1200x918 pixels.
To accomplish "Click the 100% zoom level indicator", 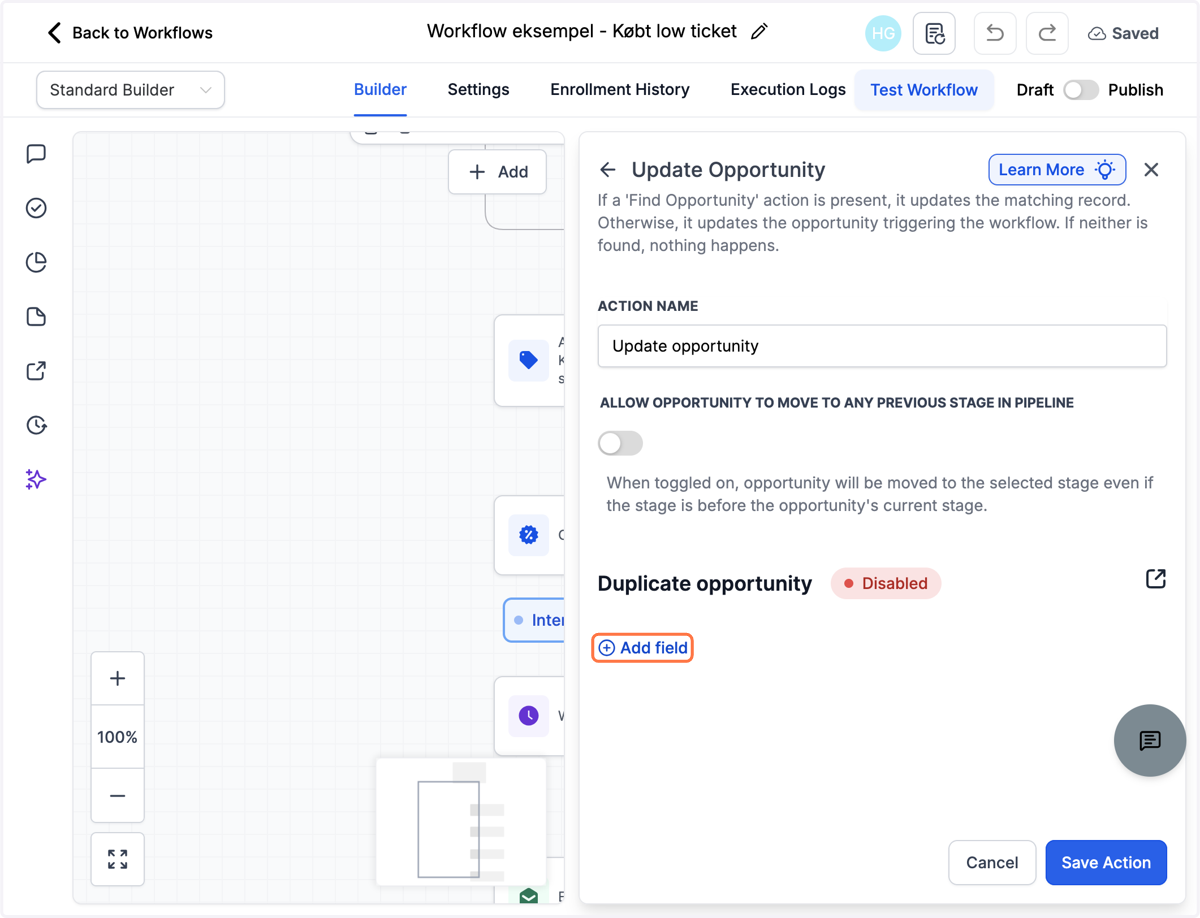I will [117, 737].
